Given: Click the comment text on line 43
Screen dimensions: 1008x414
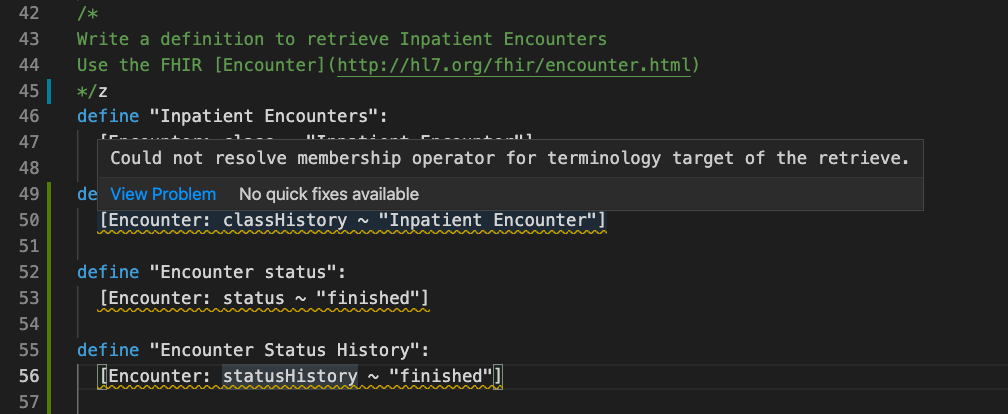Looking at the screenshot, I should (342, 39).
